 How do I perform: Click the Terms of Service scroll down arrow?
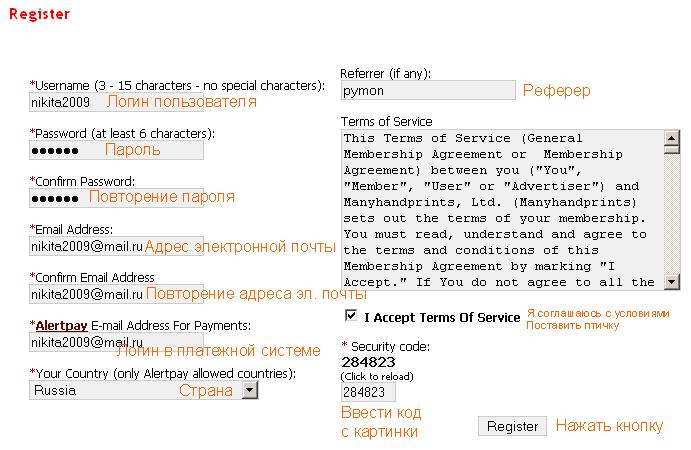point(672,282)
